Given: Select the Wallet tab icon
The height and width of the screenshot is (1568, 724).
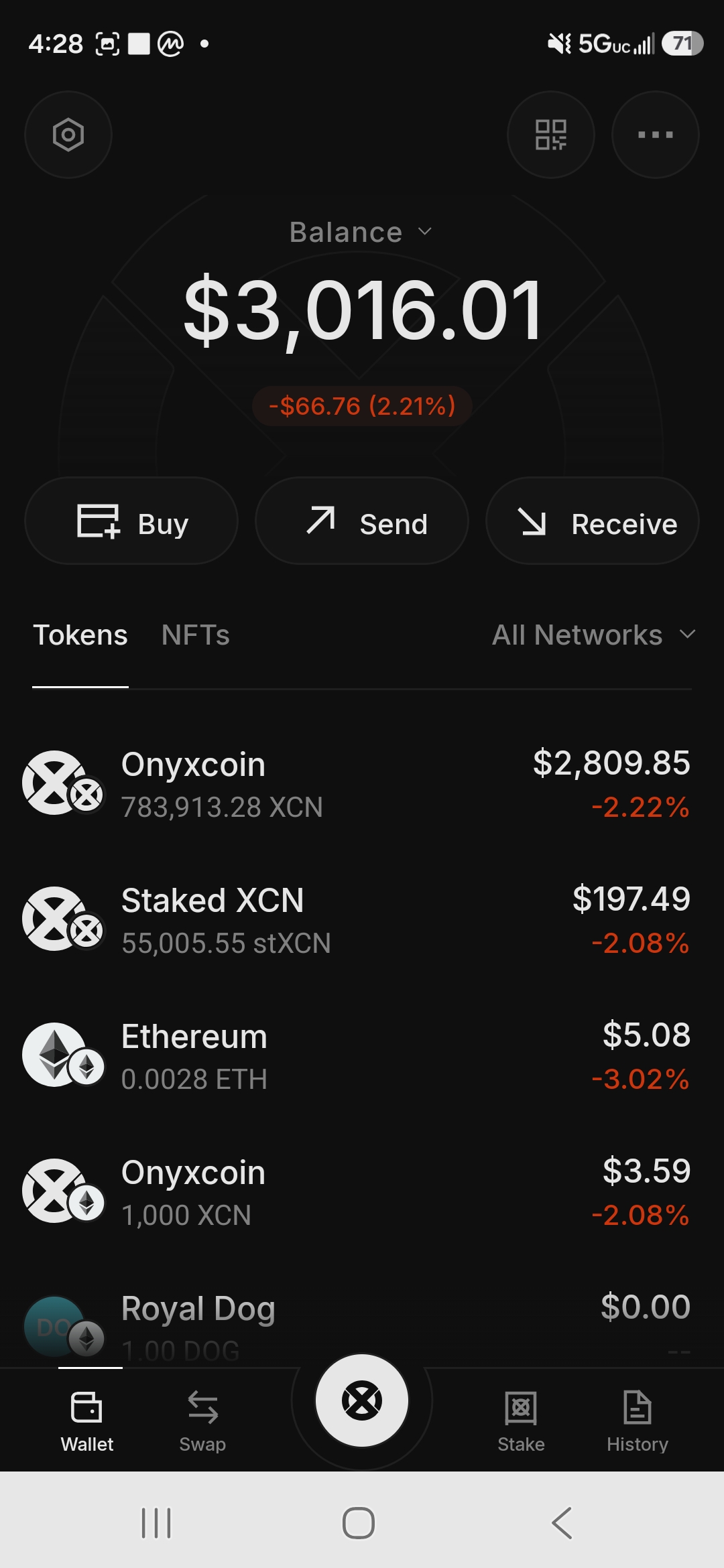Looking at the screenshot, I should click(x=86, y=1407).
